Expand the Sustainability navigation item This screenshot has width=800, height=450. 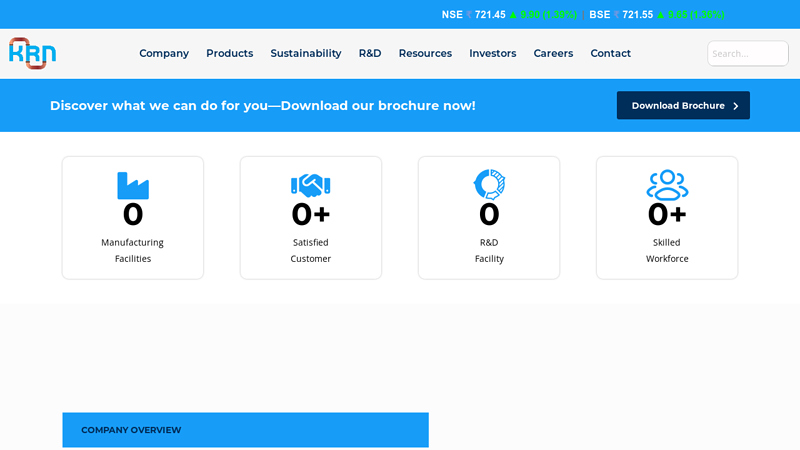pos(305,54)
